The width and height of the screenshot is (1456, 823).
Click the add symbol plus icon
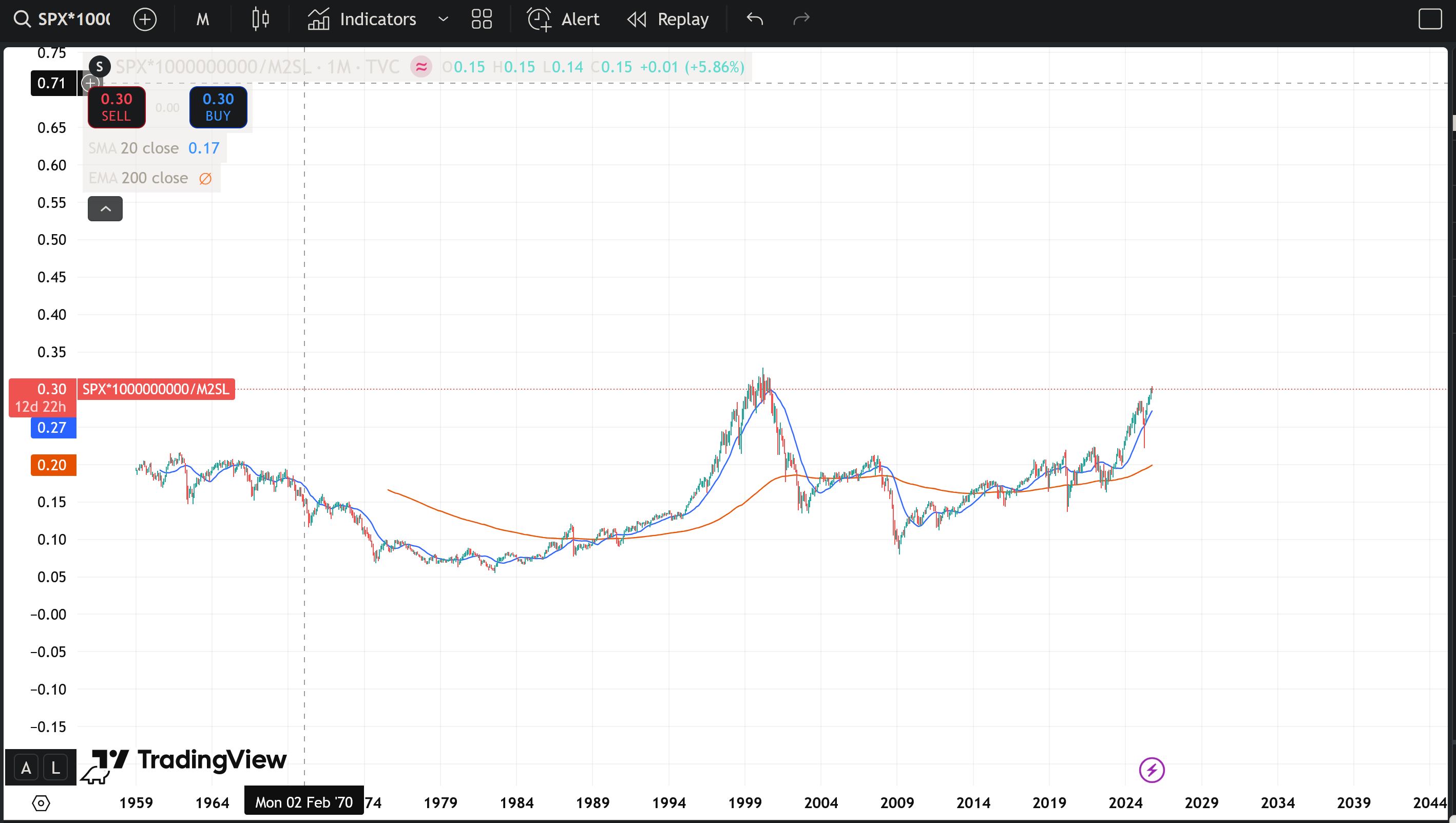tap(145, 19)
